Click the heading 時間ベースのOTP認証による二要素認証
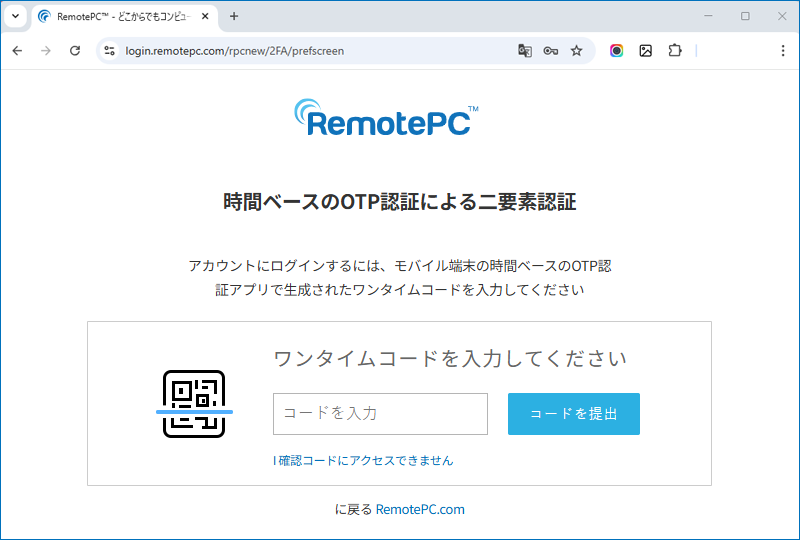The width and height of the screenshot is (800, 540). click(x=399, y=202)
